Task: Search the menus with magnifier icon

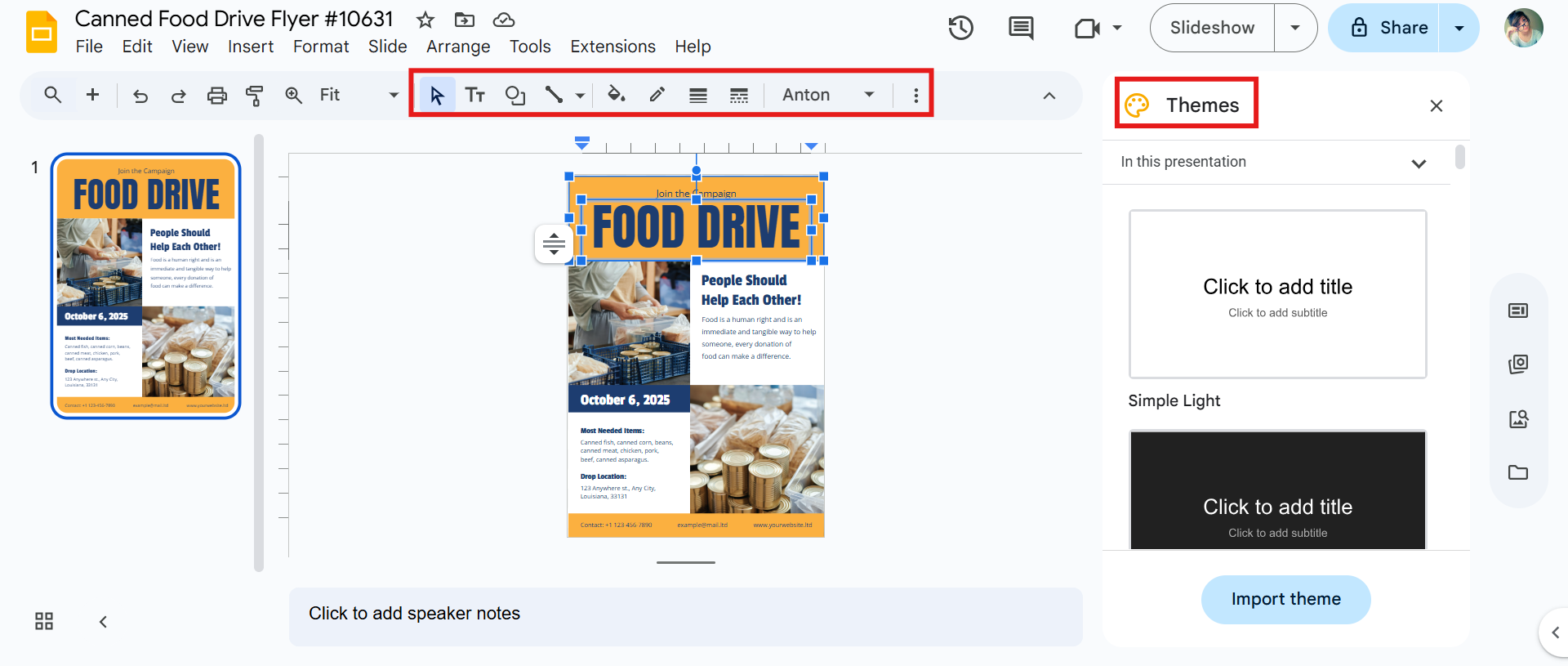Action: click(52, 95)
